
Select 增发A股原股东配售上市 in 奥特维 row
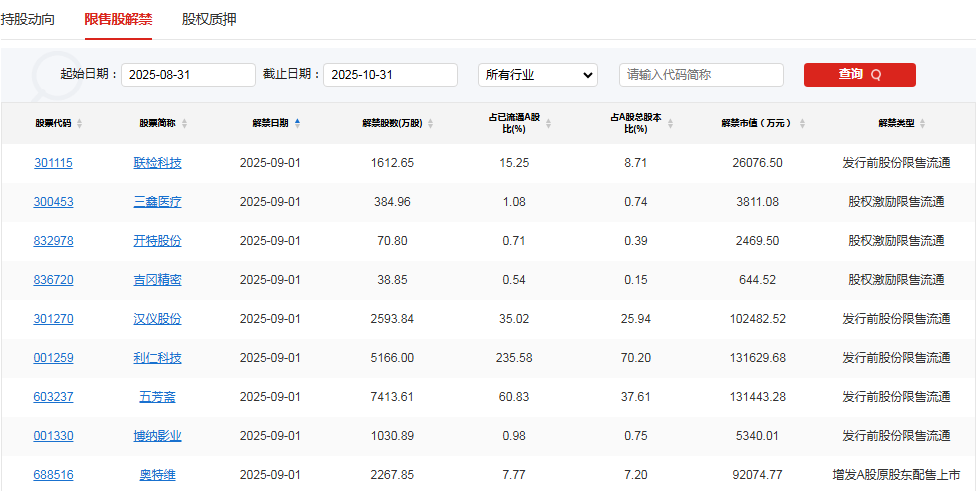click(x=896, y=475)
